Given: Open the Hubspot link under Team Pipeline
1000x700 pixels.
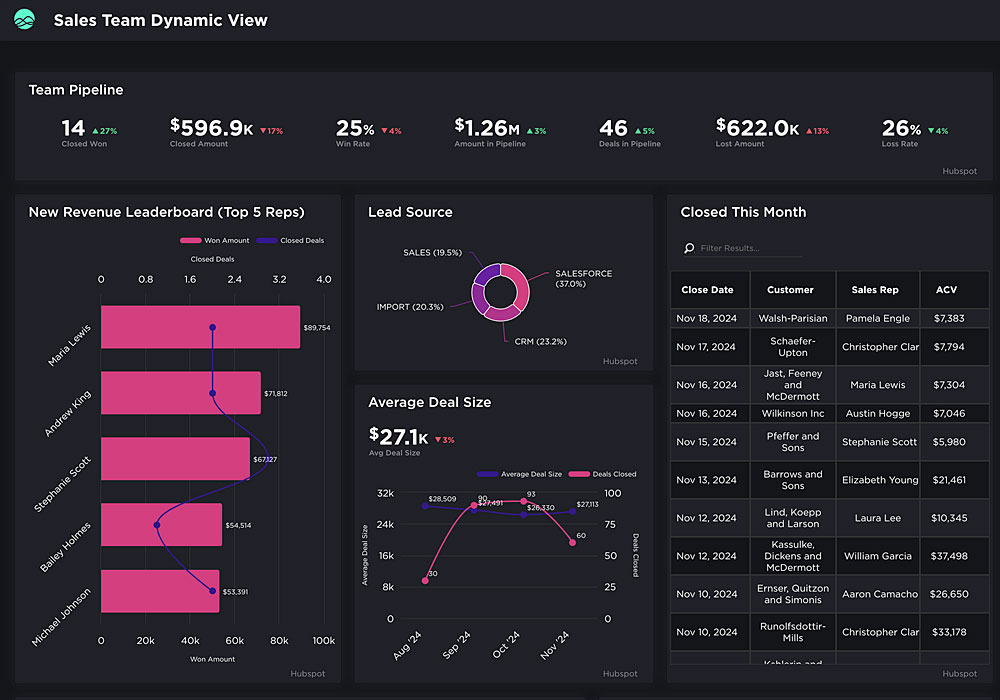Looking at the screenshot, I should pyautogui.click(x=959, y=171).
